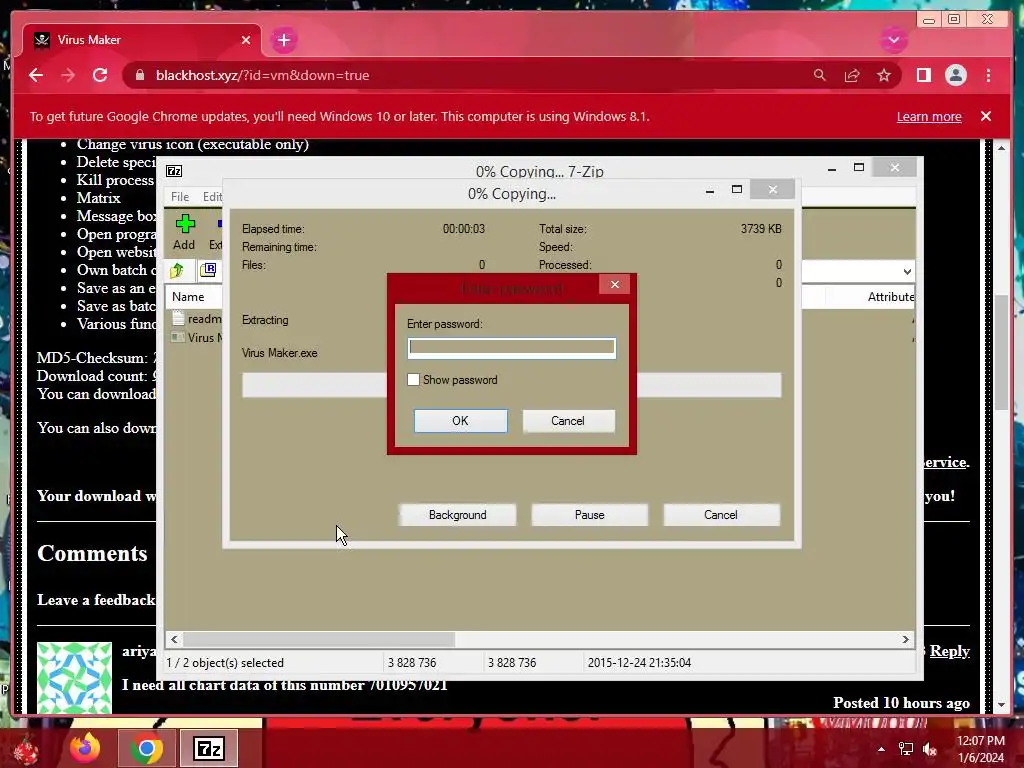The image size is (1024, 768).
Task: Click the extraction progress bar
Action: point(511,385)
